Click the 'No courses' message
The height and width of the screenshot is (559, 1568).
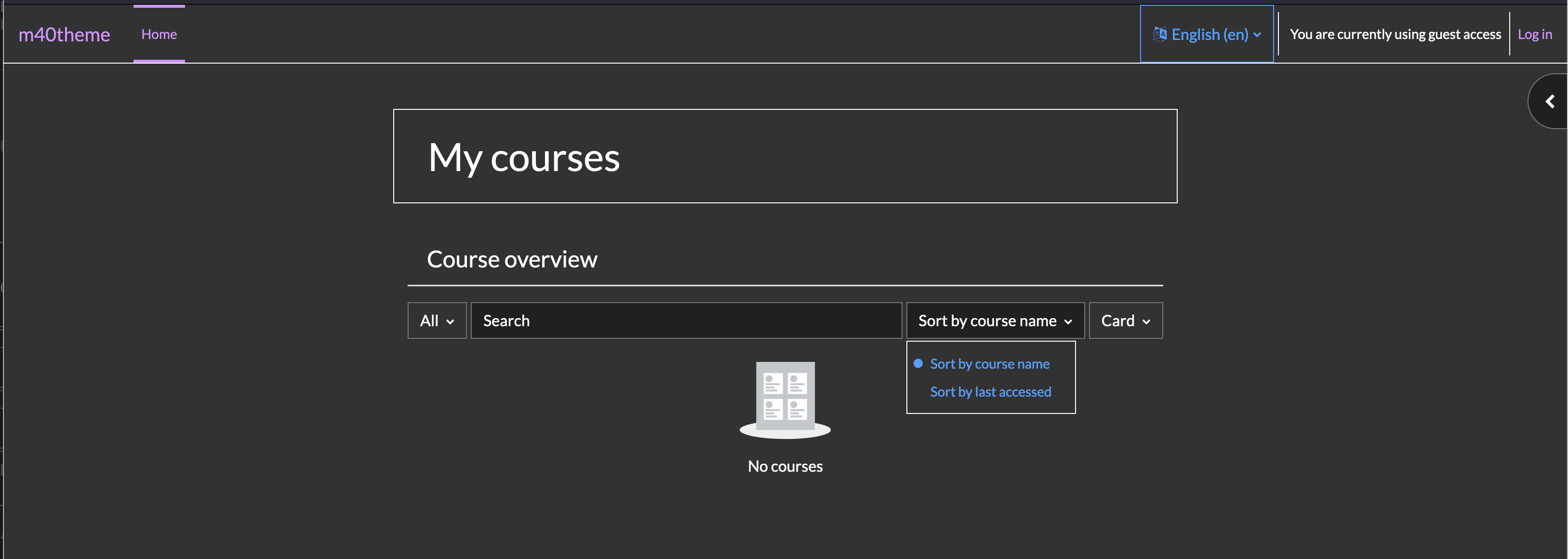784,466
